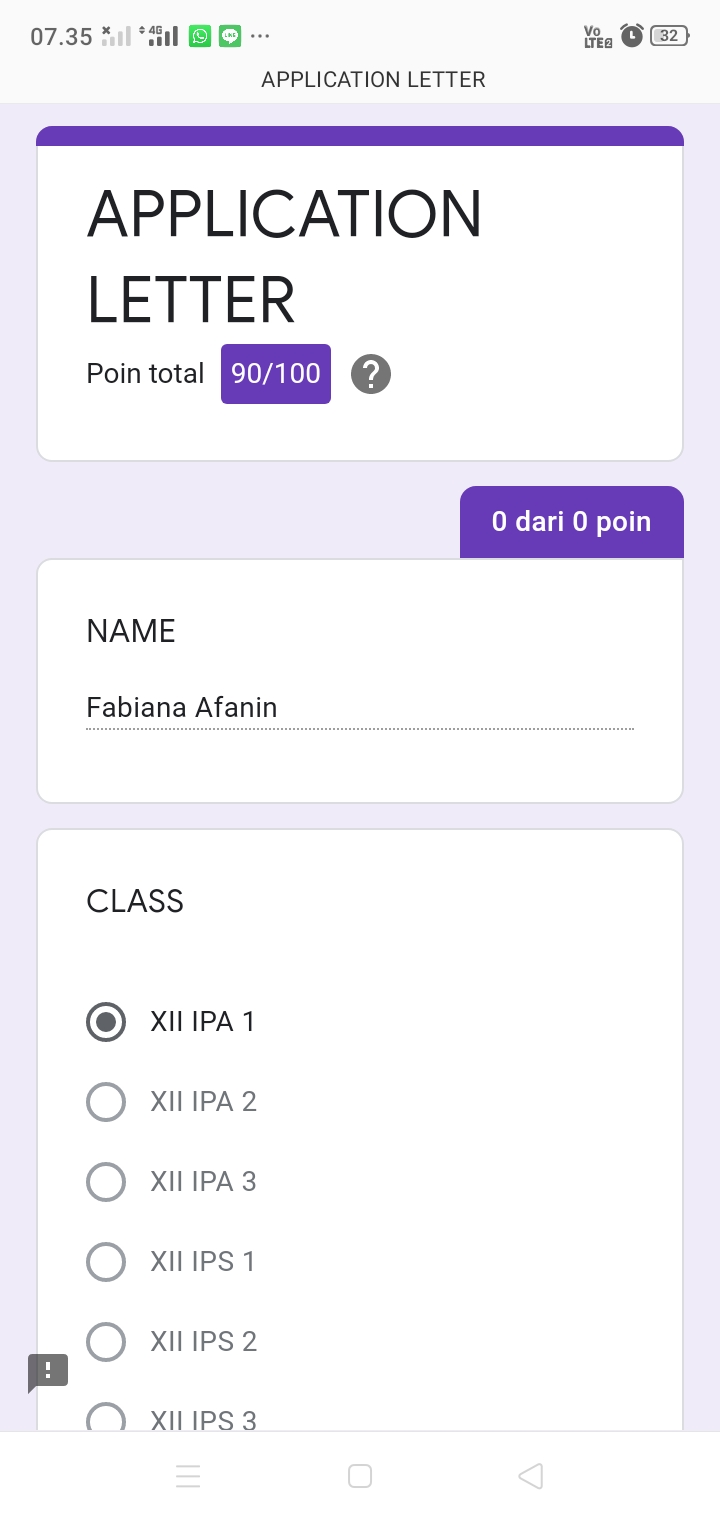Tap the alarm clock status icon
The image size is (720, 1520).
632,36
